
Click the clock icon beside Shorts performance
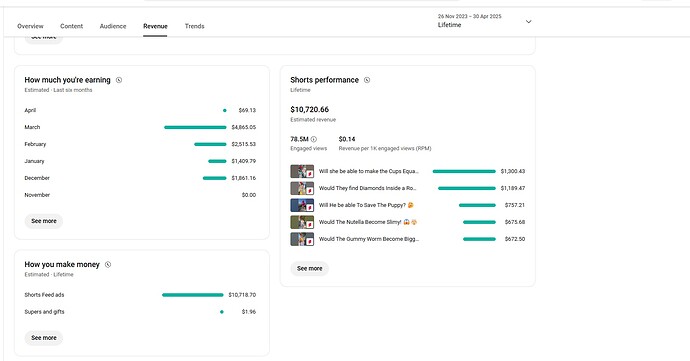(x=367, y=80)
